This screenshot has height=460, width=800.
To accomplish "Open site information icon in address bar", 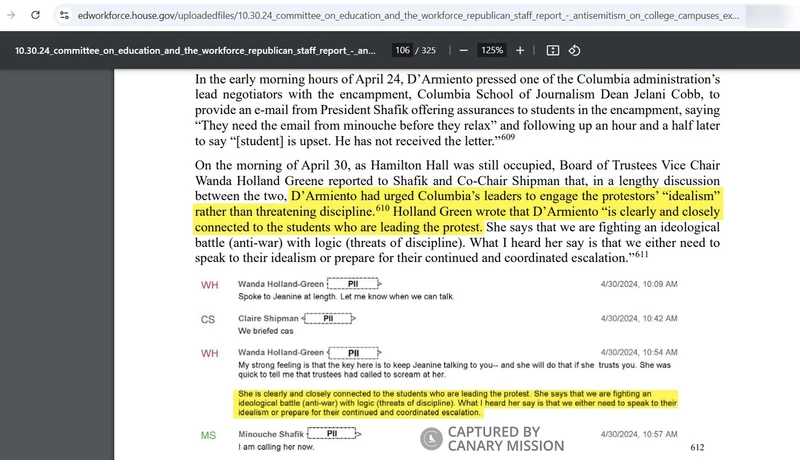I will click(x=64, y=15).
